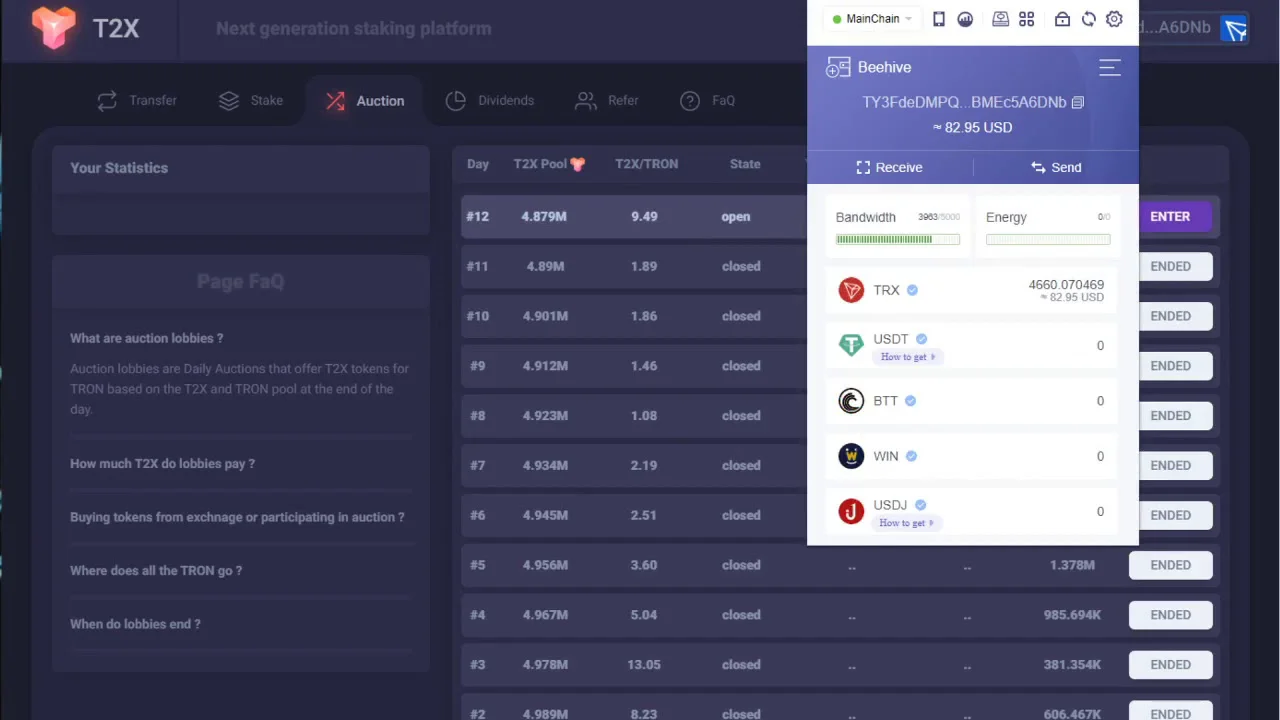The height and width of the screenshot is (720, 1280).
Task: Click ENDED button for day #9
Action: 1171,366
